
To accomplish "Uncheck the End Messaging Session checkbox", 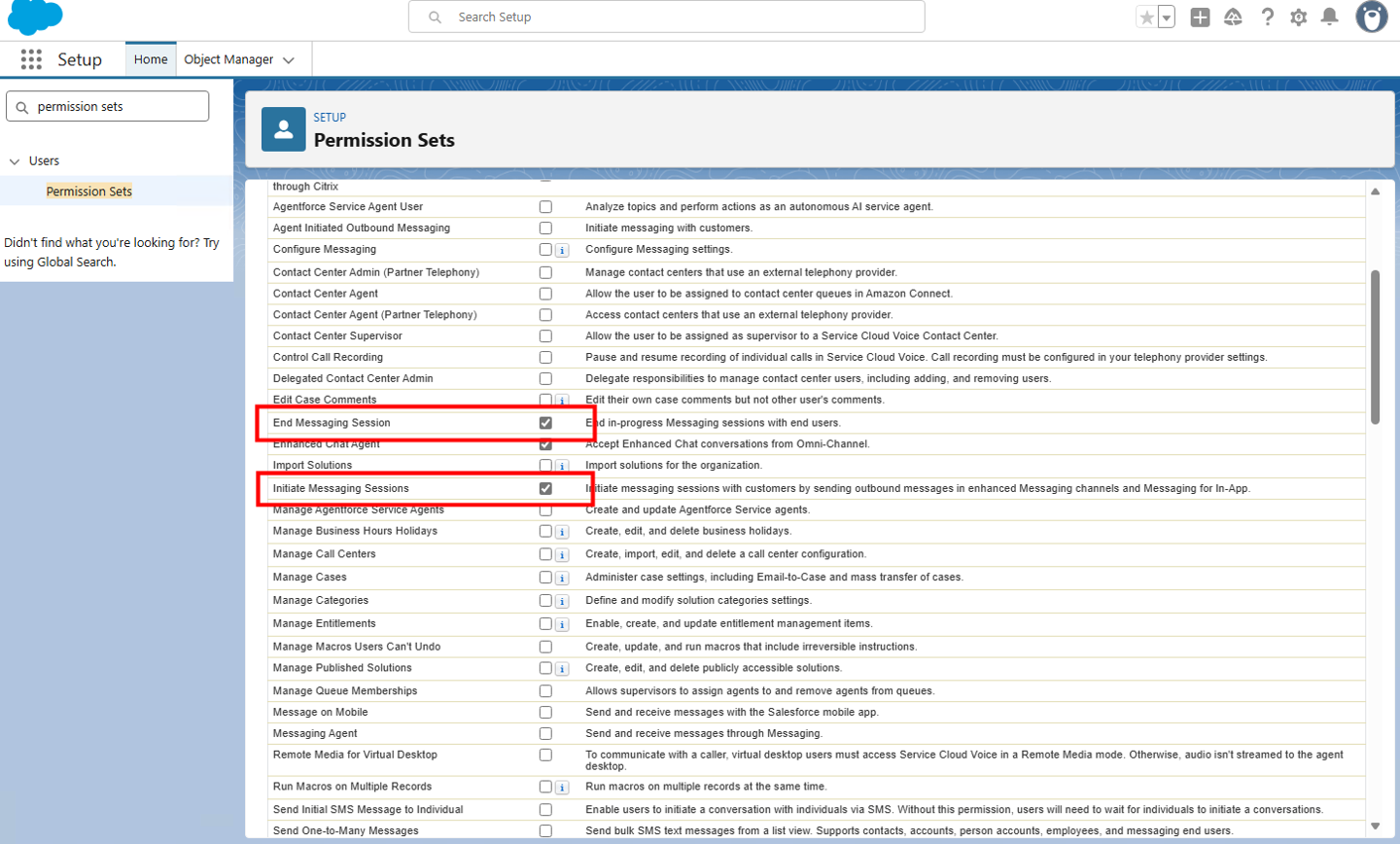I will tap(545, 423).
